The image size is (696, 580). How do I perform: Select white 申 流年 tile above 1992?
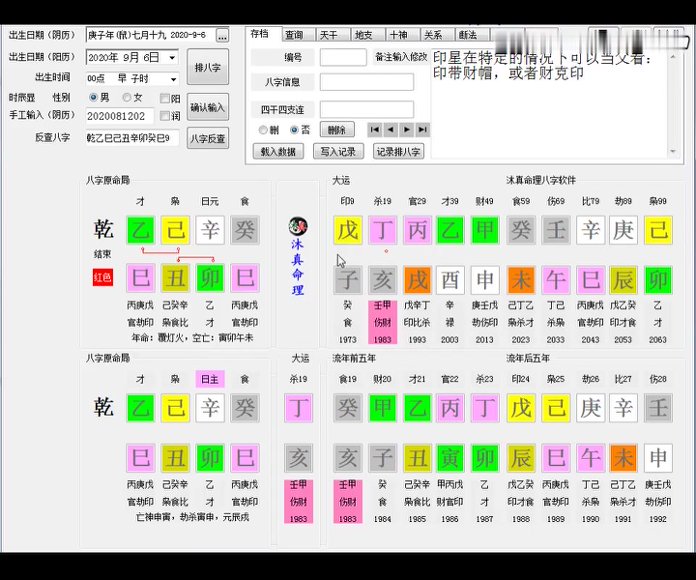point(658,458)
